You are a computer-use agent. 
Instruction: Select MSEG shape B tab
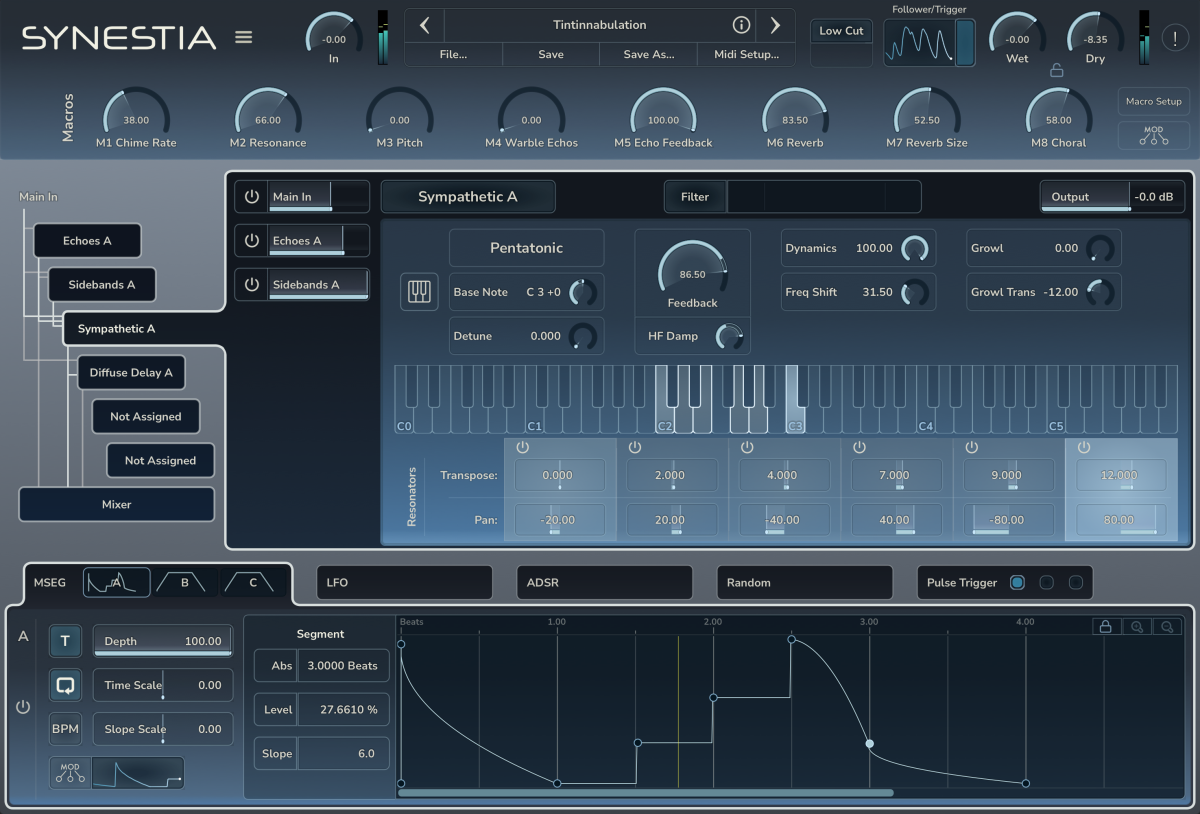pyautogui.click(x=185, y=582)
